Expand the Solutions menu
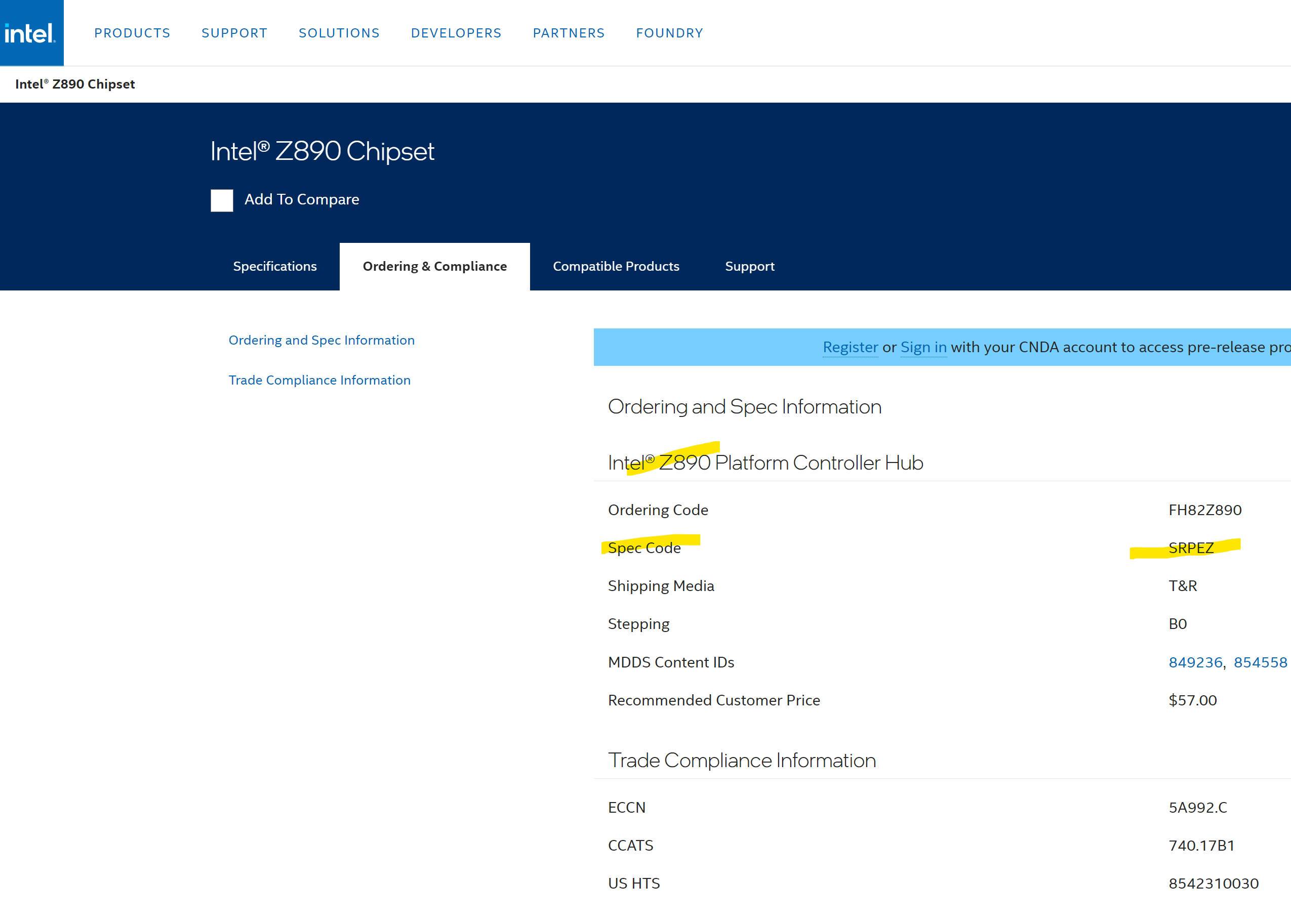The image size is (1291, 924). pos(339,33)
